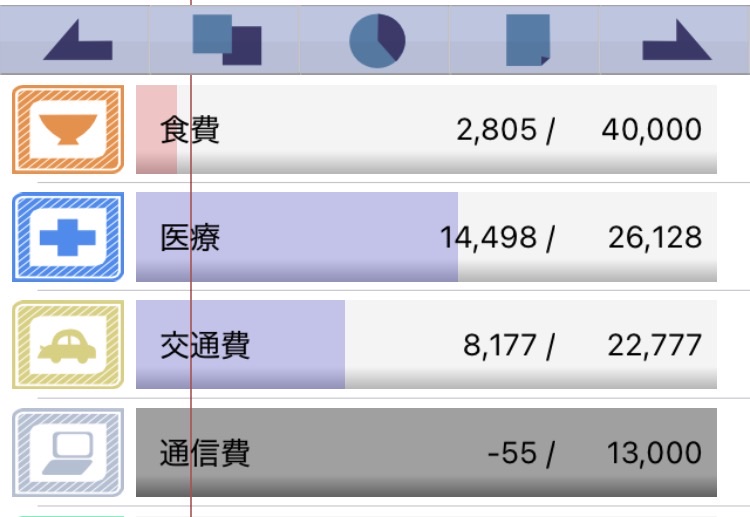Tap the 26,128 medical budget amount
Screen dimensions: 750x517
(655, 238)
